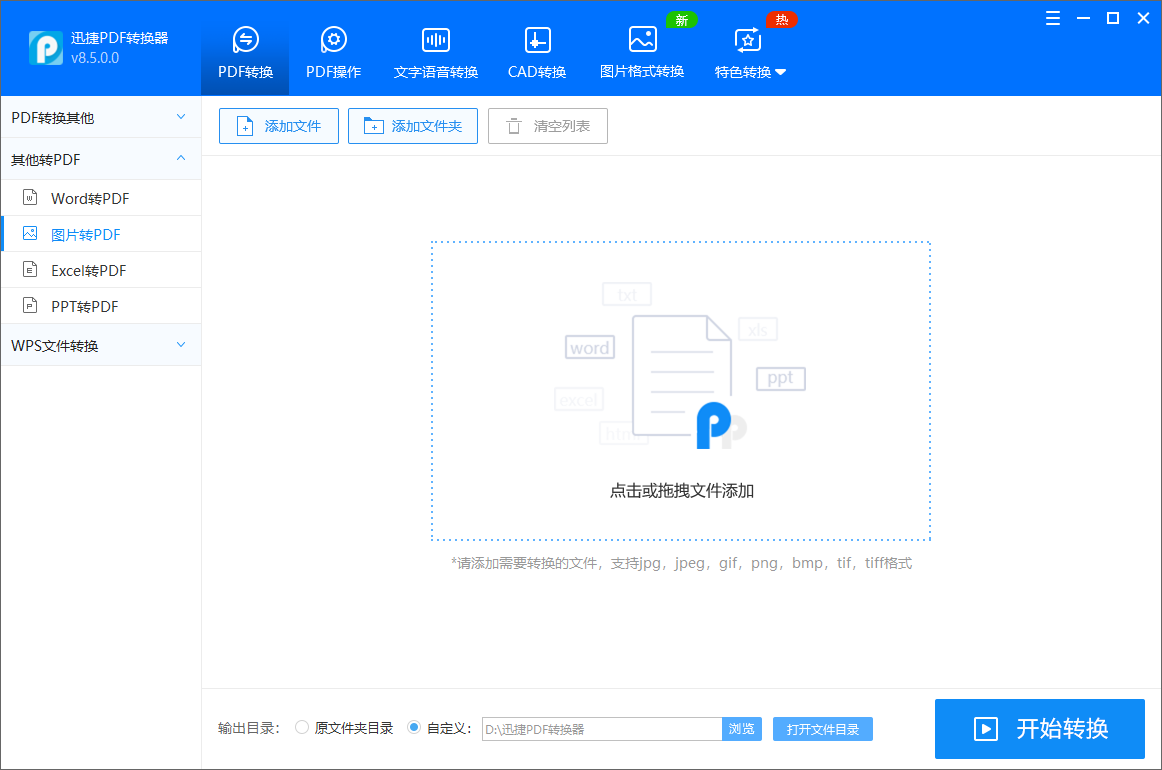Click the 输出目录 label
Screen dimensions: 1162x770
[249, 728]
